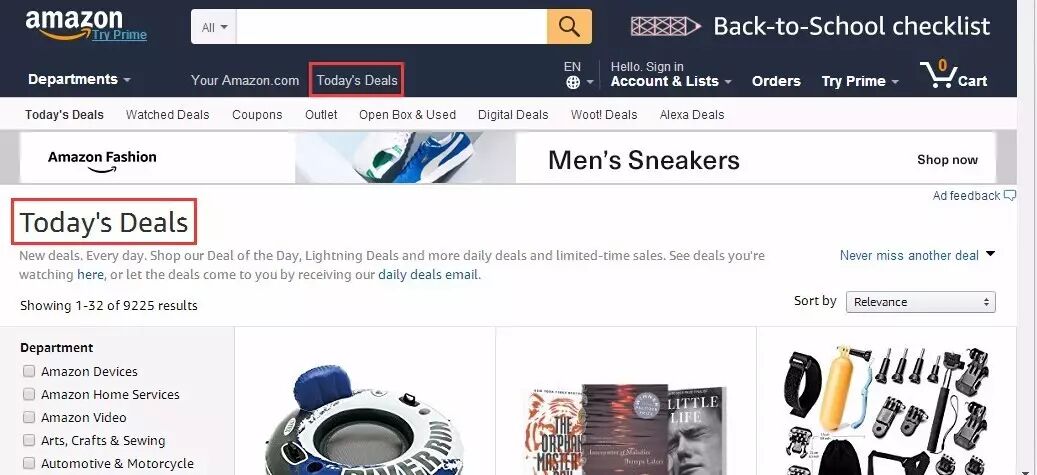
Task: Tick the Arts, Crafts & Sewing checkbox
Action: pos(28,440)
